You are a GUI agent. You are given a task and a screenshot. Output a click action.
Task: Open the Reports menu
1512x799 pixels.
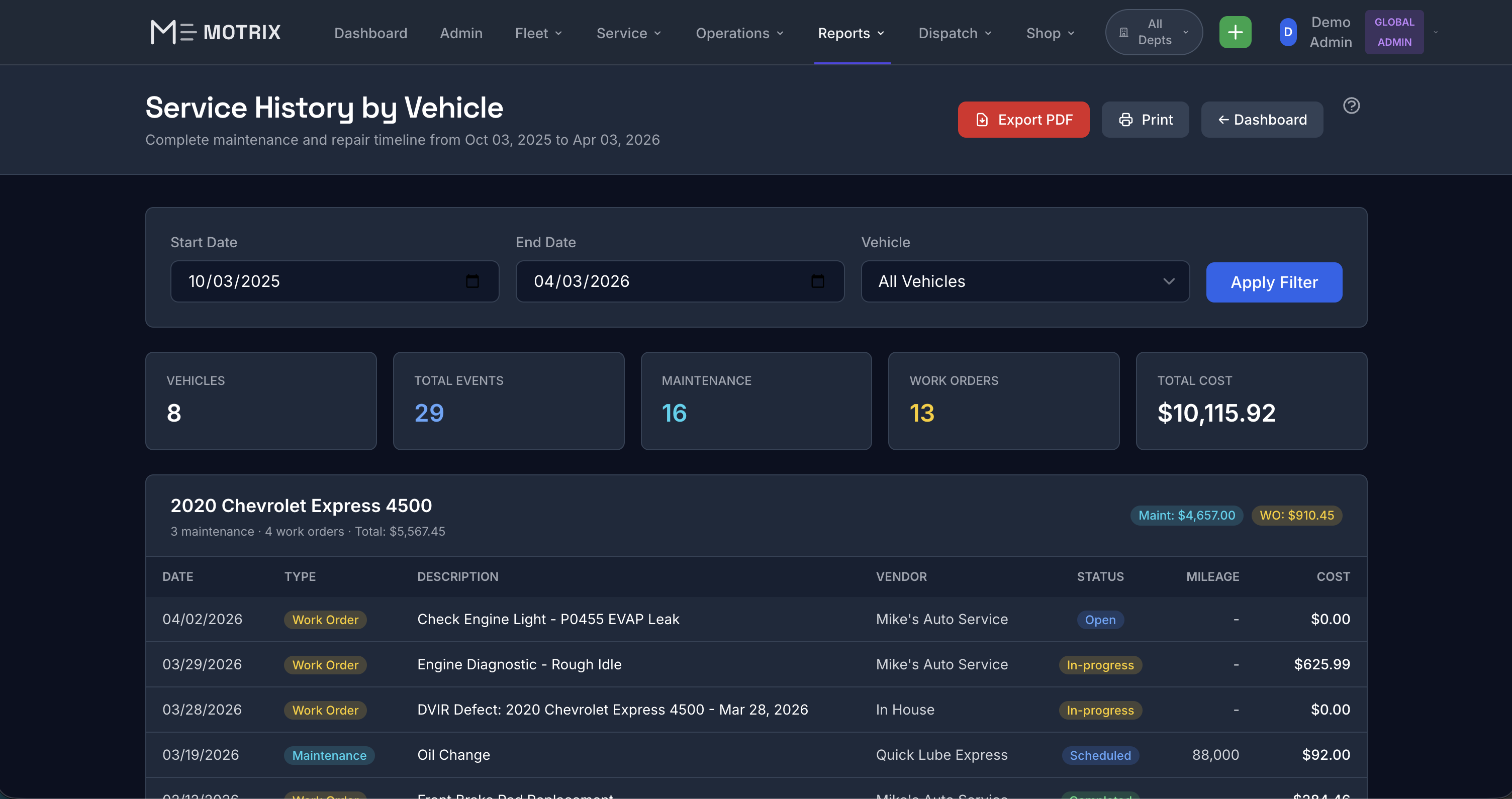(850, 34)
